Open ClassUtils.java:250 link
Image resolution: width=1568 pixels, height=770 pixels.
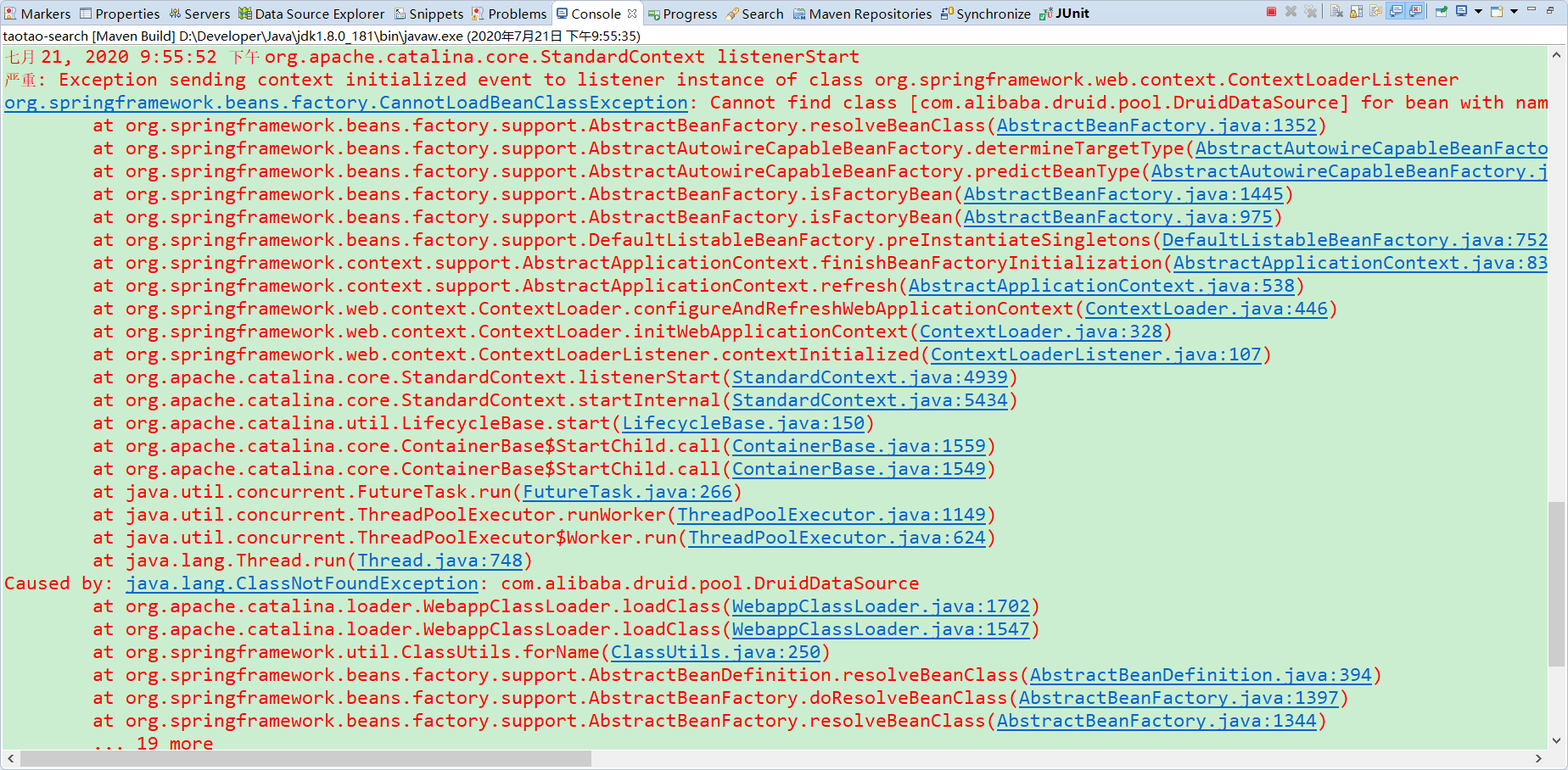coord(715,652)
